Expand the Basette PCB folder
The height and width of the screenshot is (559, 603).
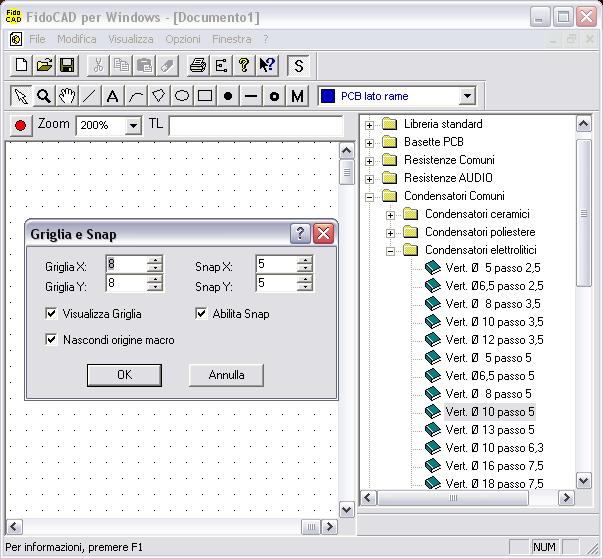369,143
